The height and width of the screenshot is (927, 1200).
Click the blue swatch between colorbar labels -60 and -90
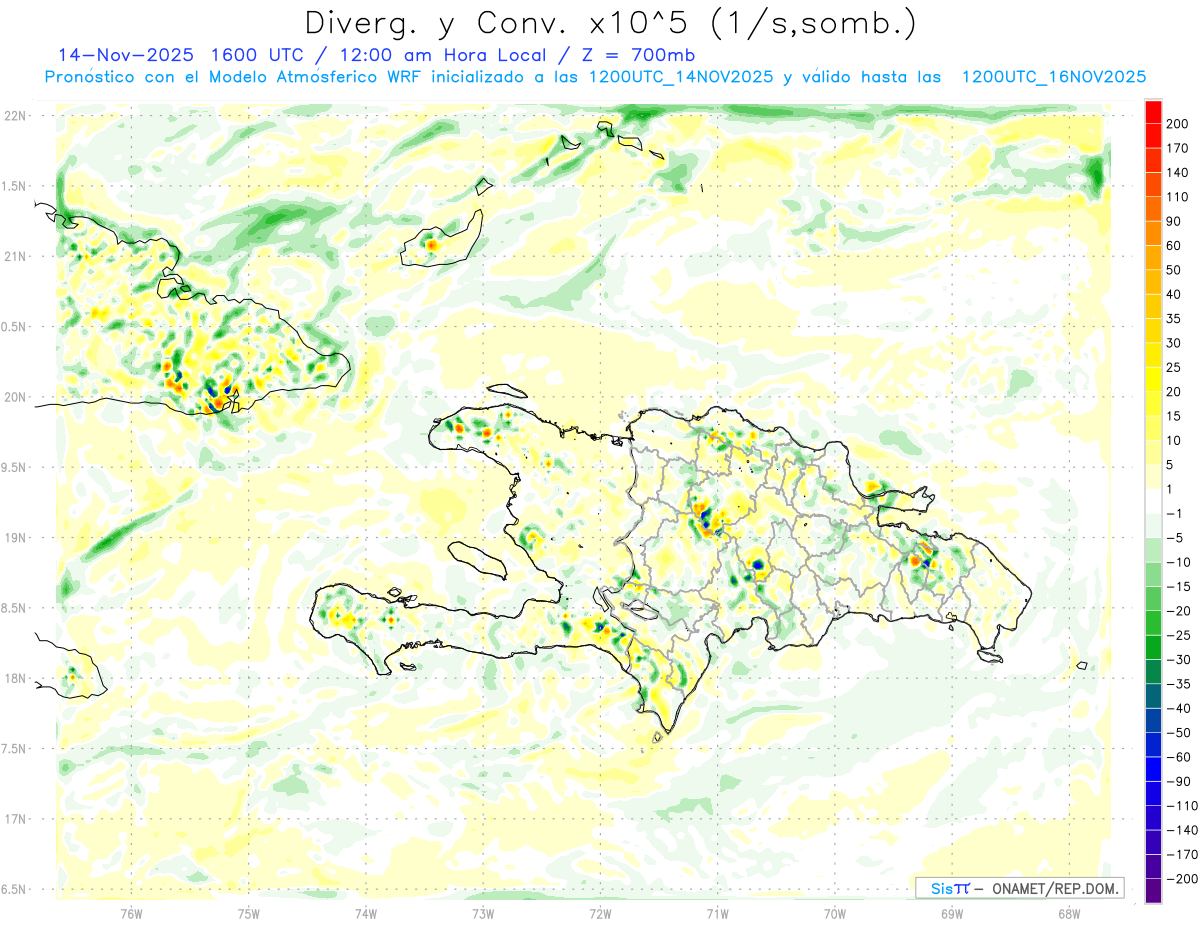(1153, 769)
